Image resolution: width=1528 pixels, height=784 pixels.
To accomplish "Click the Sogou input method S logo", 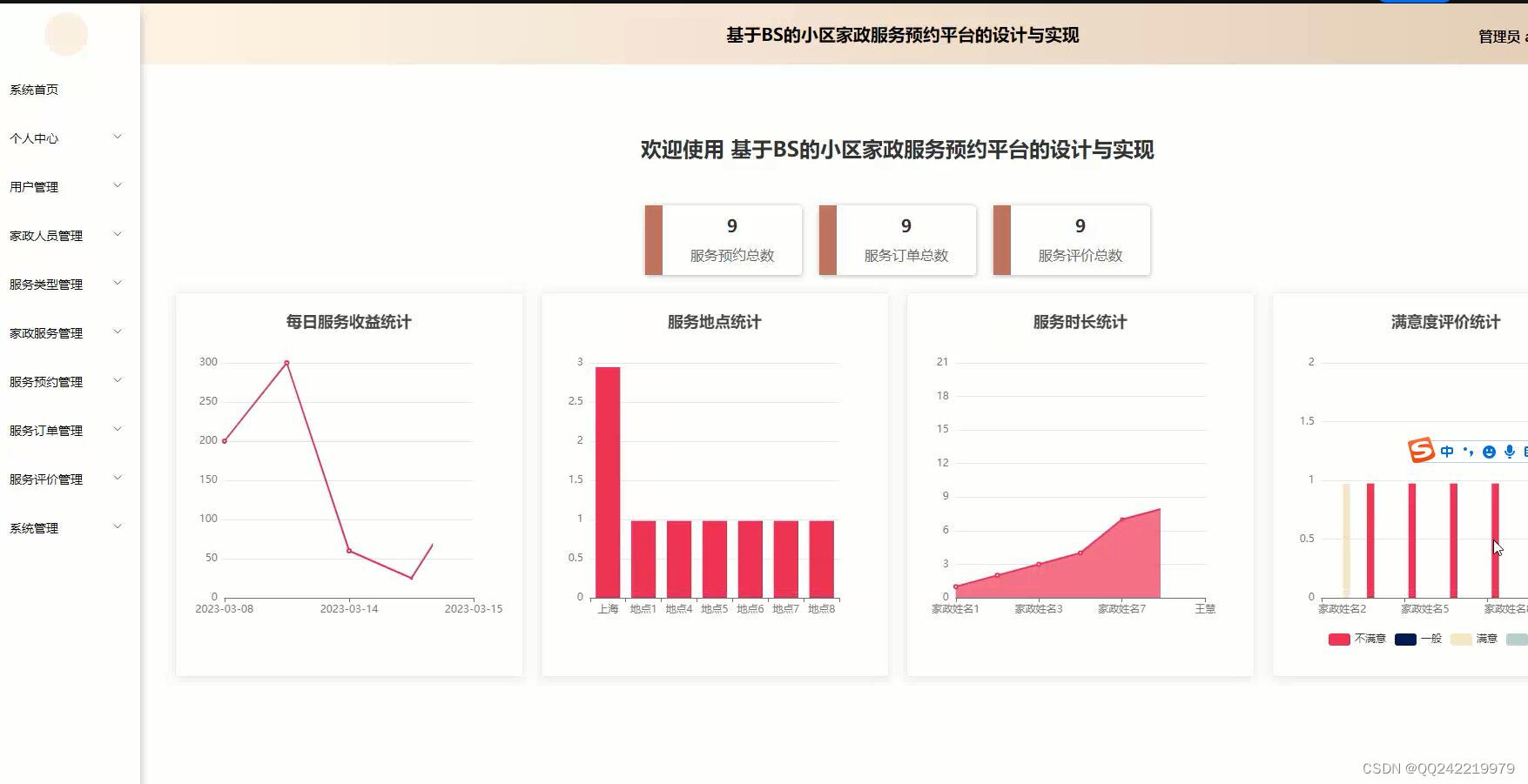I will coord(1421,451).
